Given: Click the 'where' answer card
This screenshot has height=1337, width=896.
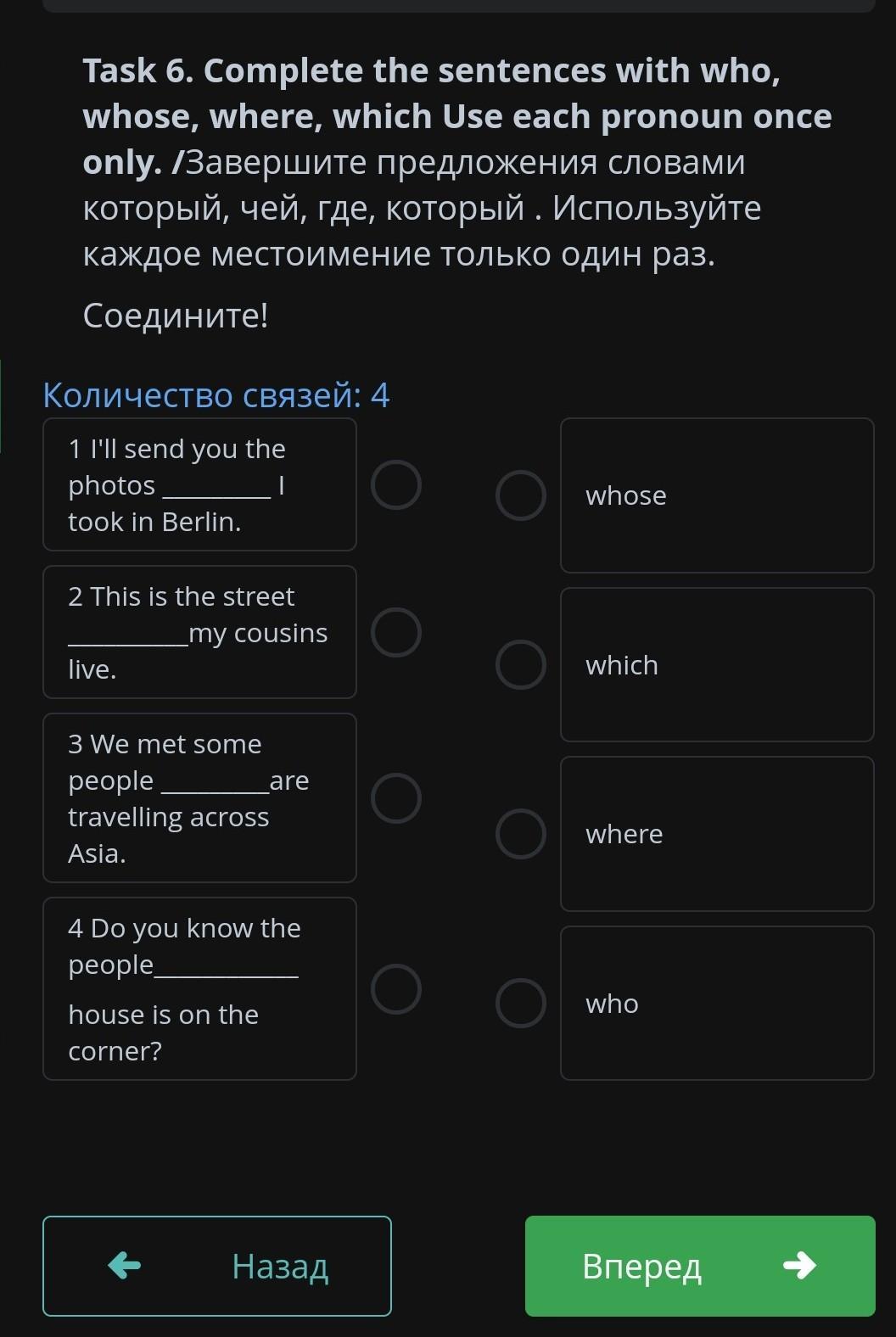Looking at the screenshot, I should coord(717,834).
